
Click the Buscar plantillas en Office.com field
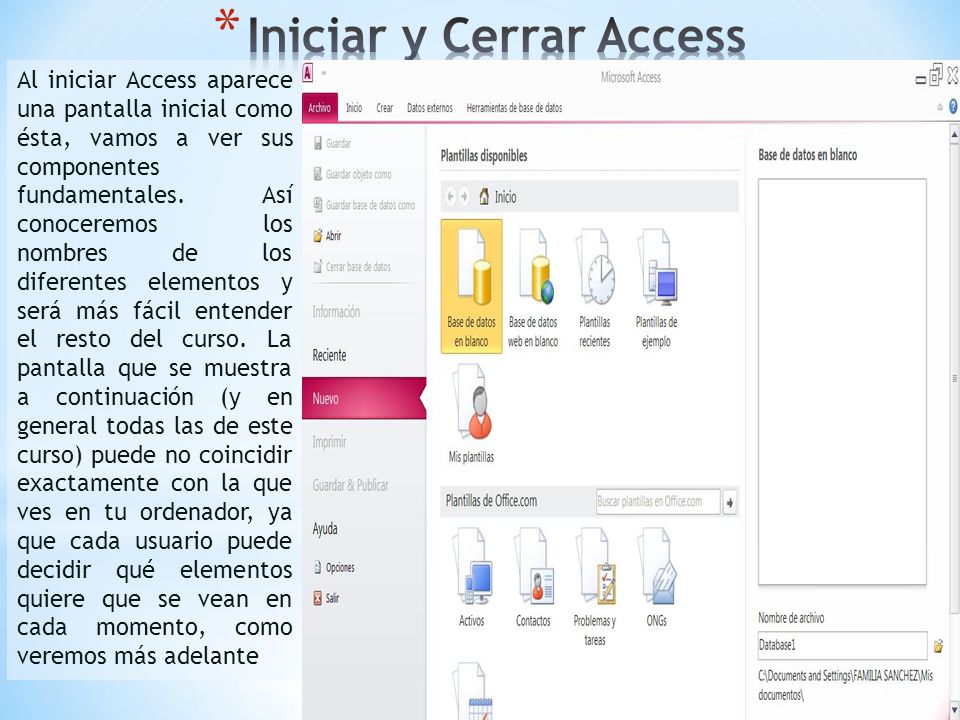click(658, 502)
